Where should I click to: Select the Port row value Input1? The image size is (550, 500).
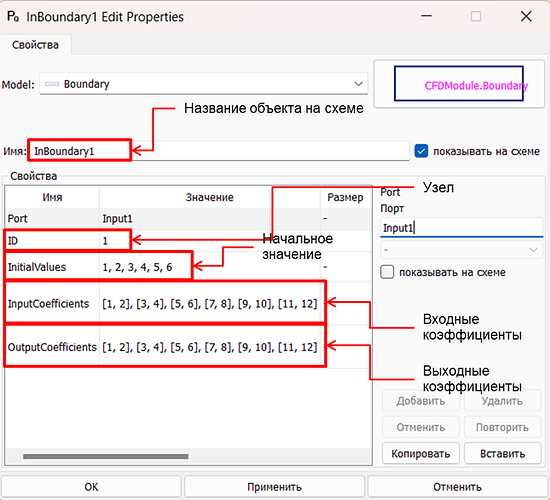coord(210,219)
